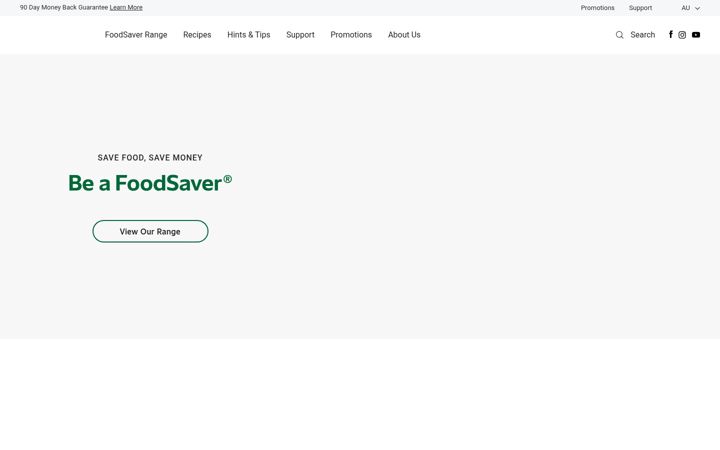
Task: Open Support in main navigation
Action: pyautogui.click(x=300, y=35)
